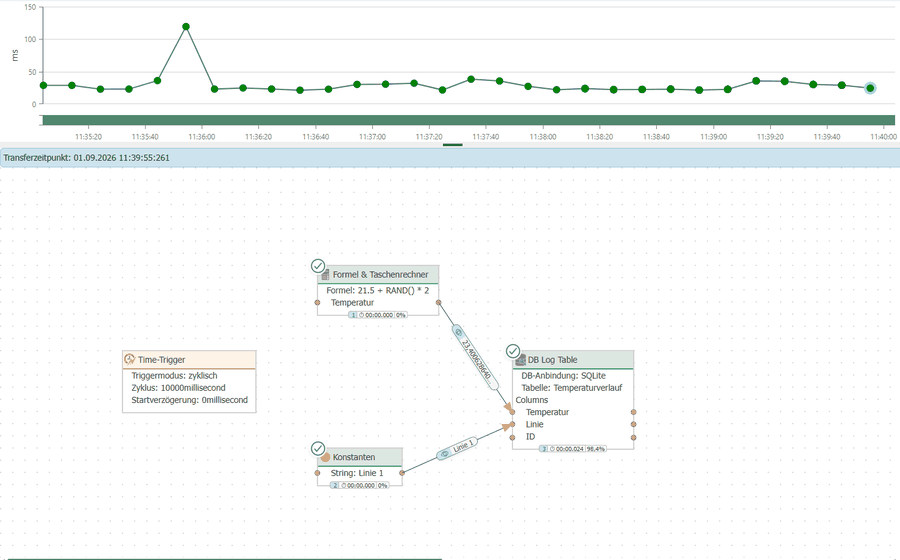
Task: Click the calculator icon on Formel & Taschenrechner node
Action: 326,275
